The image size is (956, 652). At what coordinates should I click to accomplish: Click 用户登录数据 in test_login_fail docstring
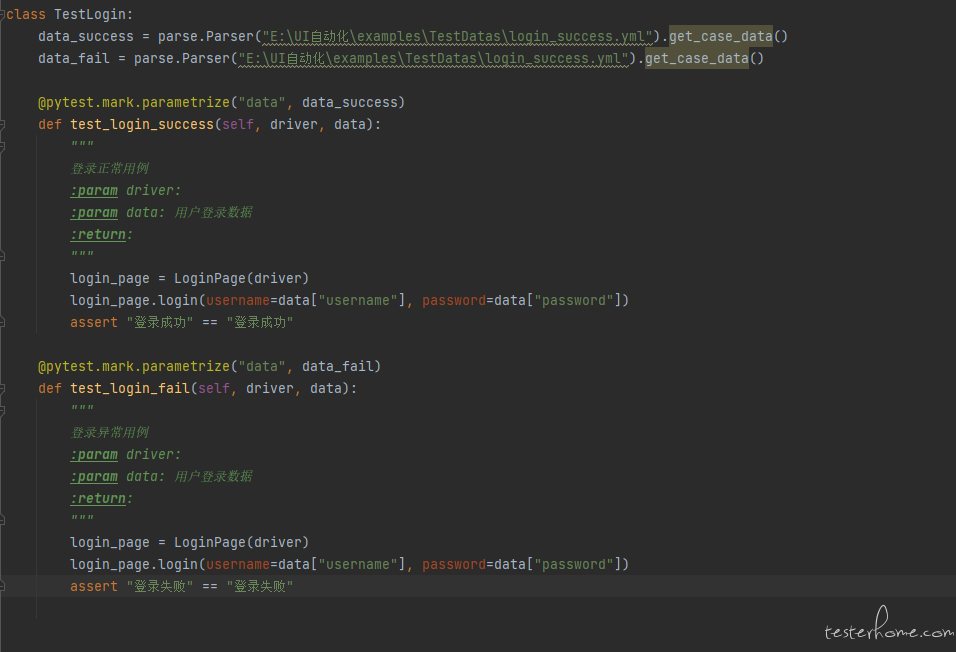point(213,476)
